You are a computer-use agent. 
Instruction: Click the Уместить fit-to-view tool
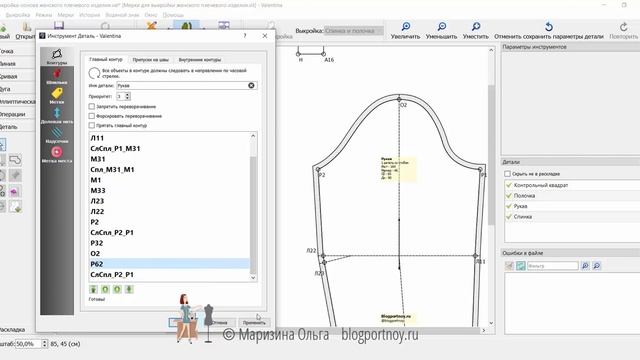[476, 31]
